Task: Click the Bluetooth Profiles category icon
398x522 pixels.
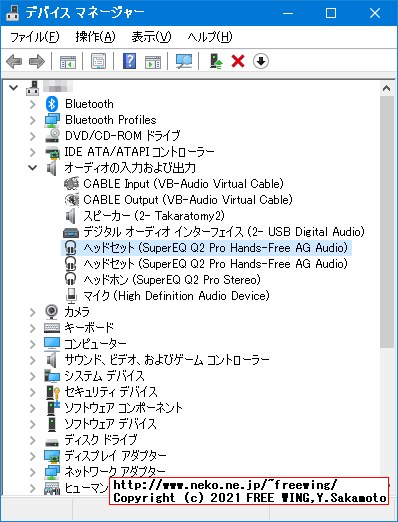Action: [x=52, y=120]
